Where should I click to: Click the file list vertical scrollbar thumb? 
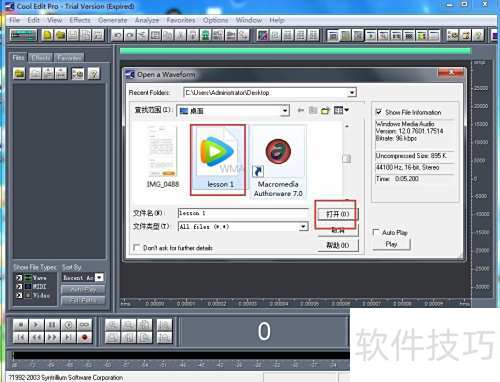pos(347,159)
